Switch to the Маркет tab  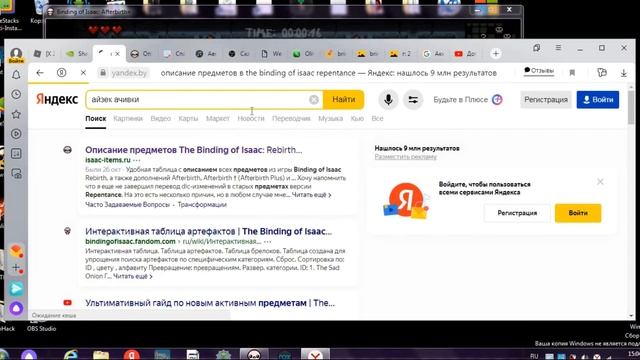click(x=218, y=119)
